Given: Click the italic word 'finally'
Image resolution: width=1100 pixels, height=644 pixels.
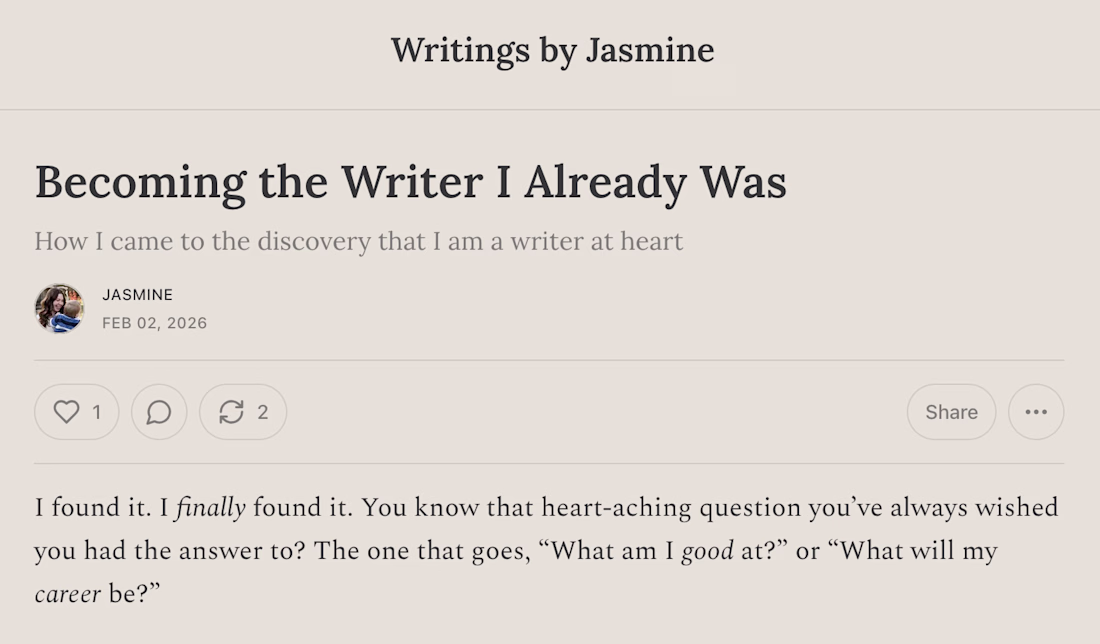Looking at the screenshot, I should [x=210, y=508].
